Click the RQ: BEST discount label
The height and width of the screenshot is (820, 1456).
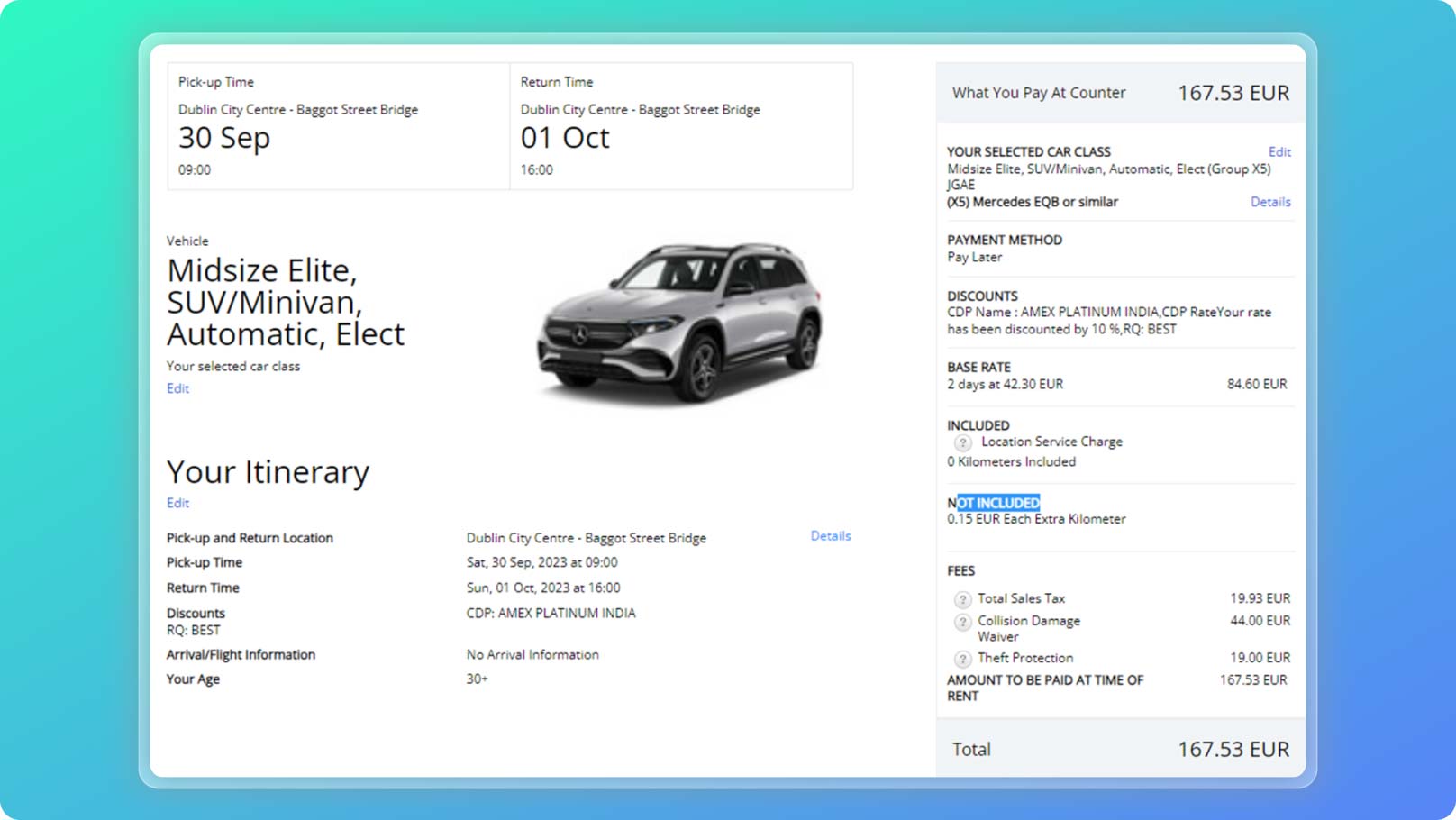[x=193, y=630]
